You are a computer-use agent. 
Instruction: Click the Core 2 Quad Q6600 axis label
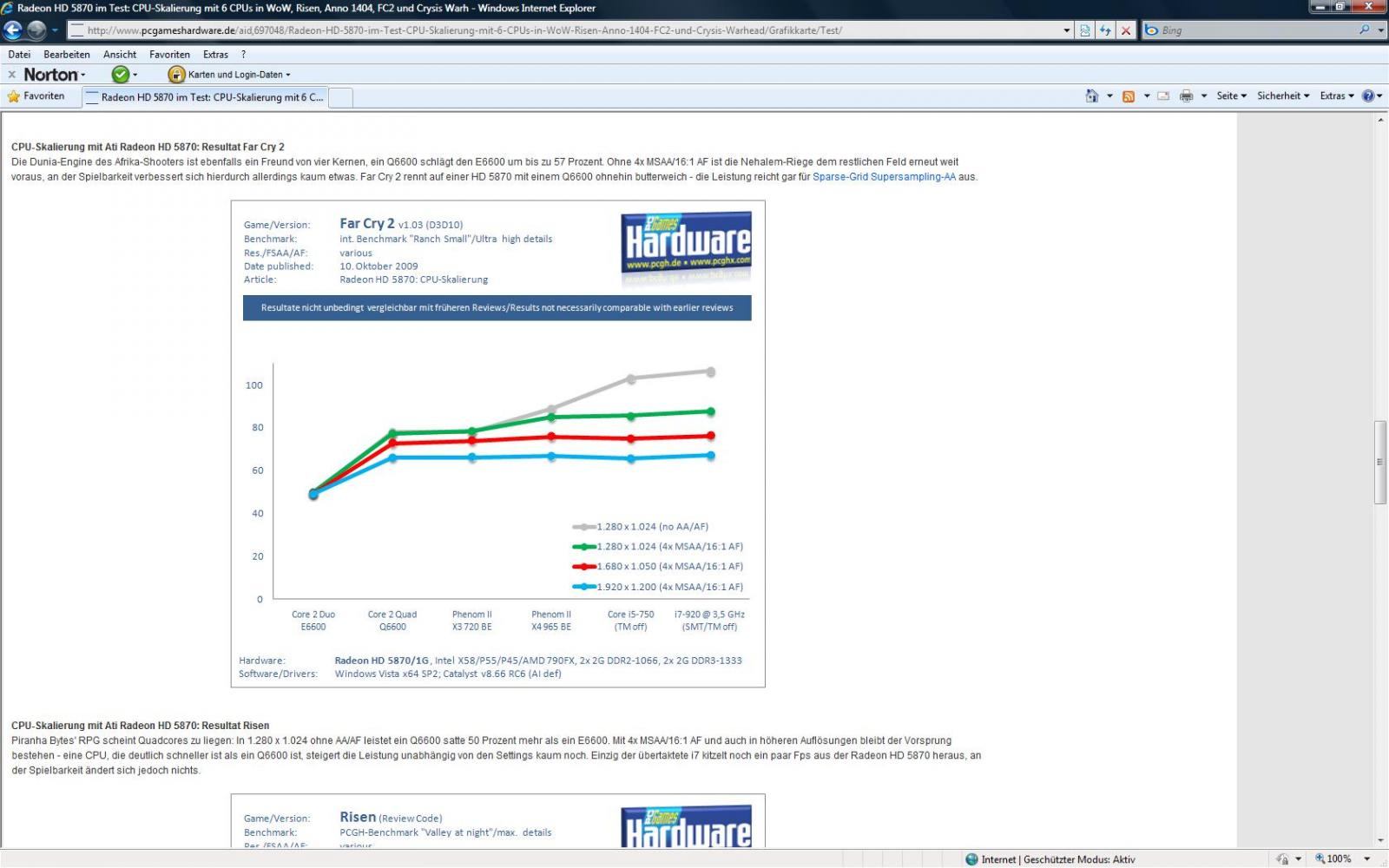[x=392, y=621]
